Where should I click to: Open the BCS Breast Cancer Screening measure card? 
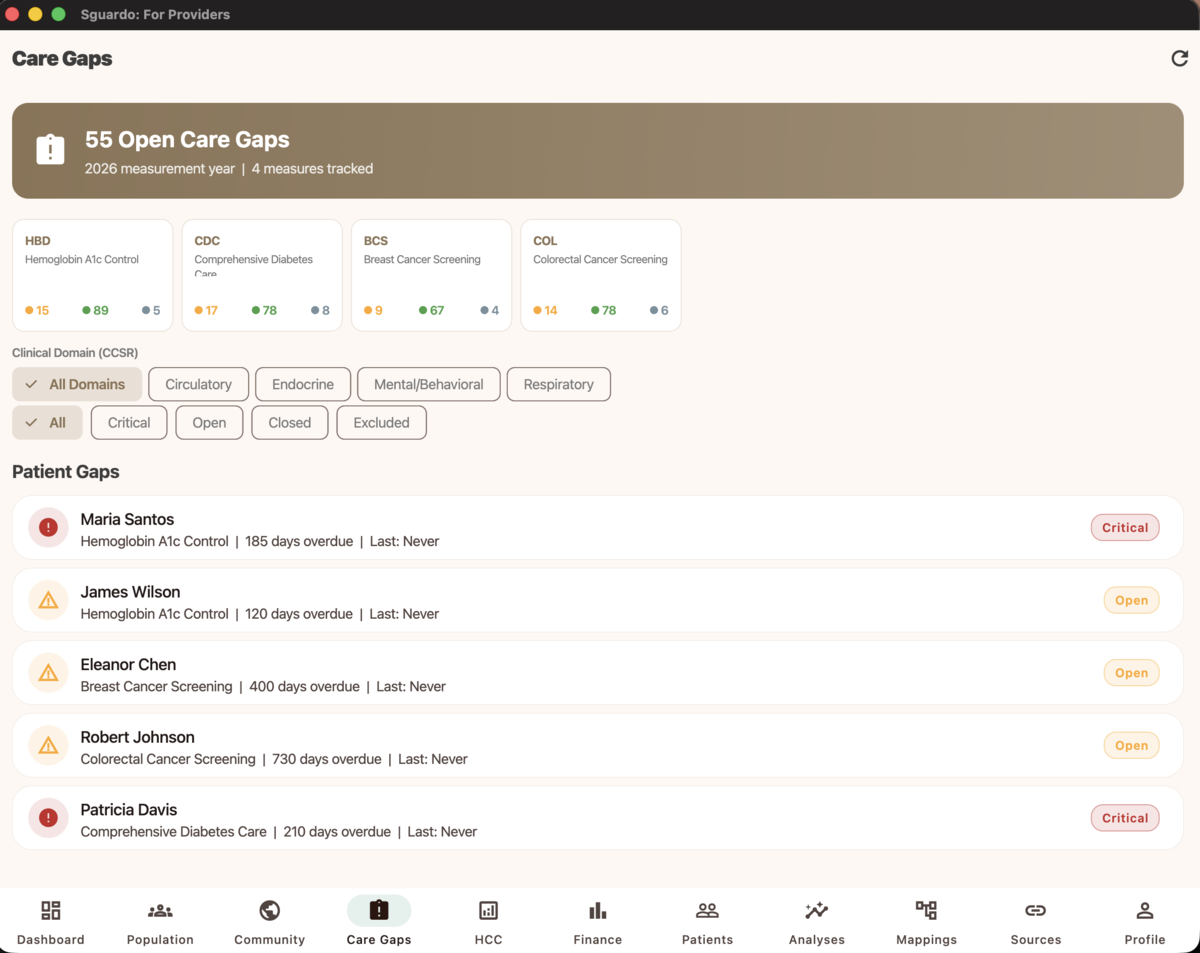431,274
